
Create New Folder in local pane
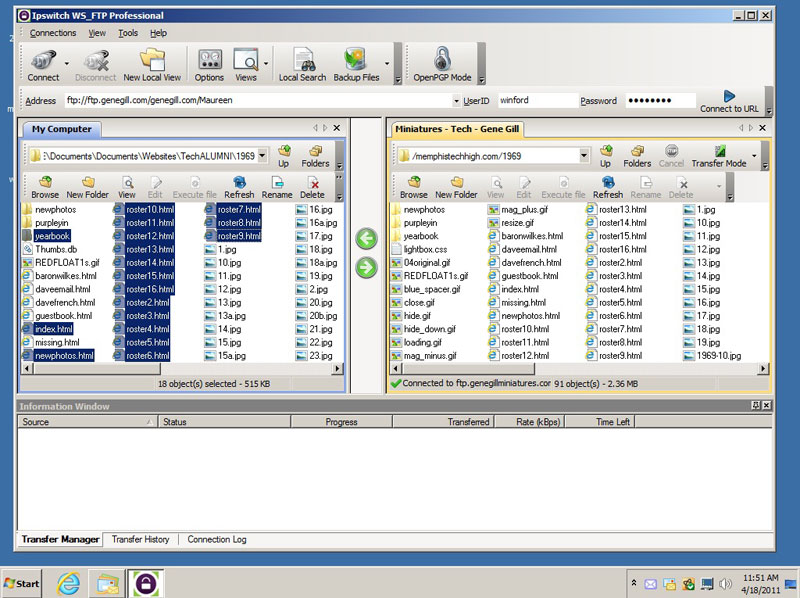point(87,188)
